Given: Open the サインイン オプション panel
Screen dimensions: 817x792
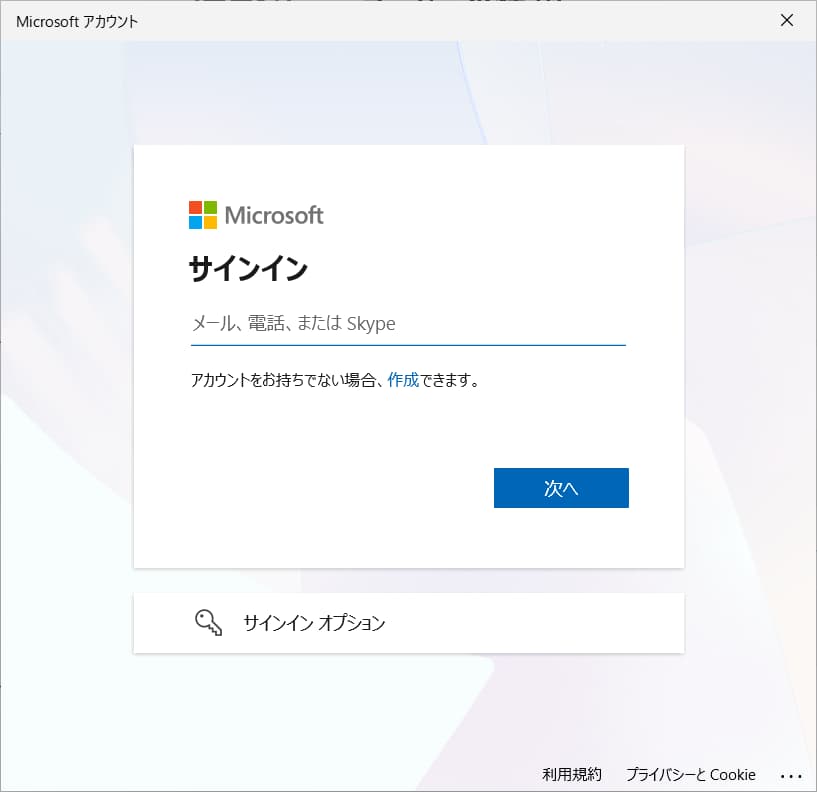Looking at the screenshot, I should 316,623.
